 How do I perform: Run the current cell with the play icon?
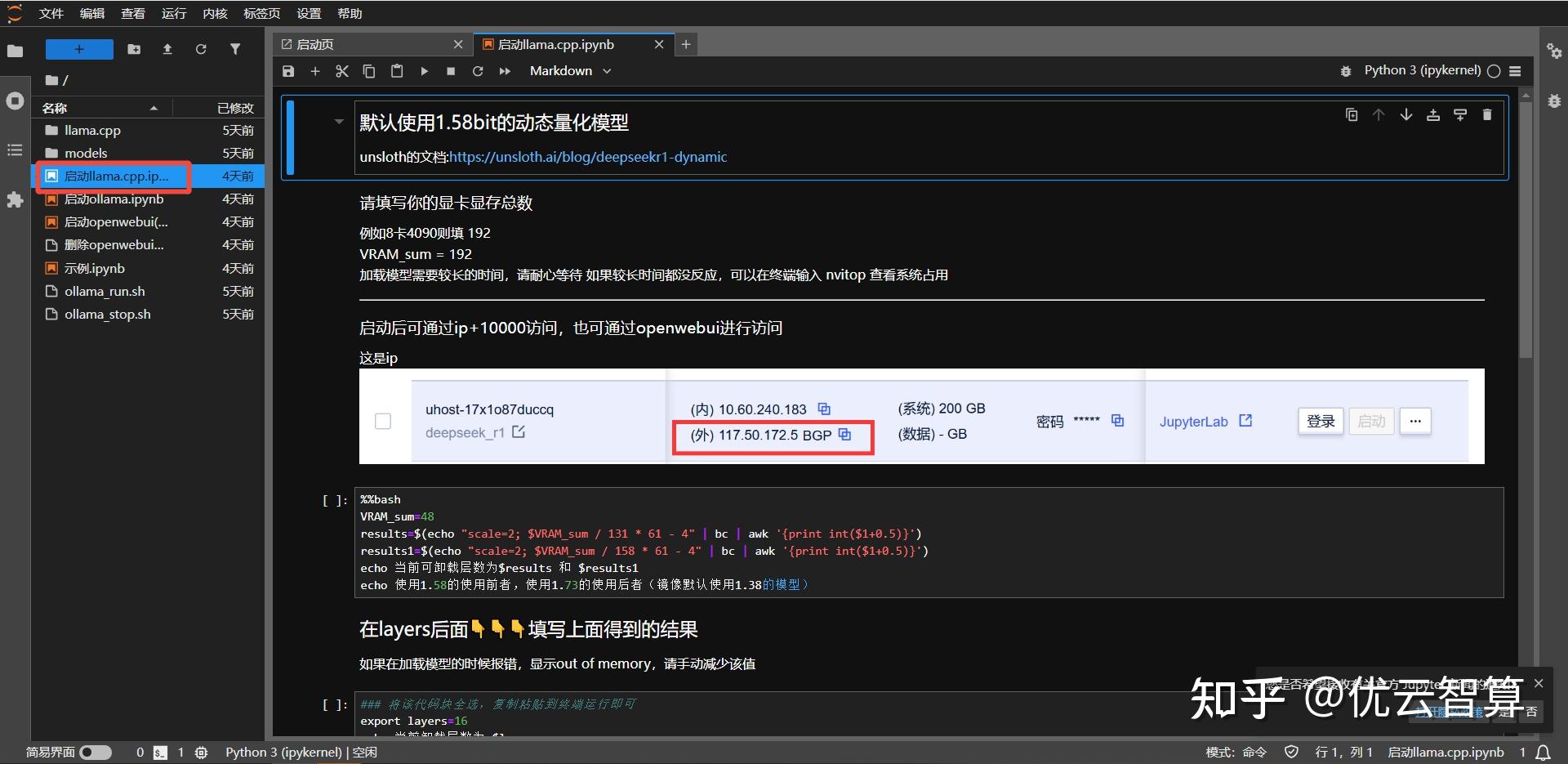[424, 71]
